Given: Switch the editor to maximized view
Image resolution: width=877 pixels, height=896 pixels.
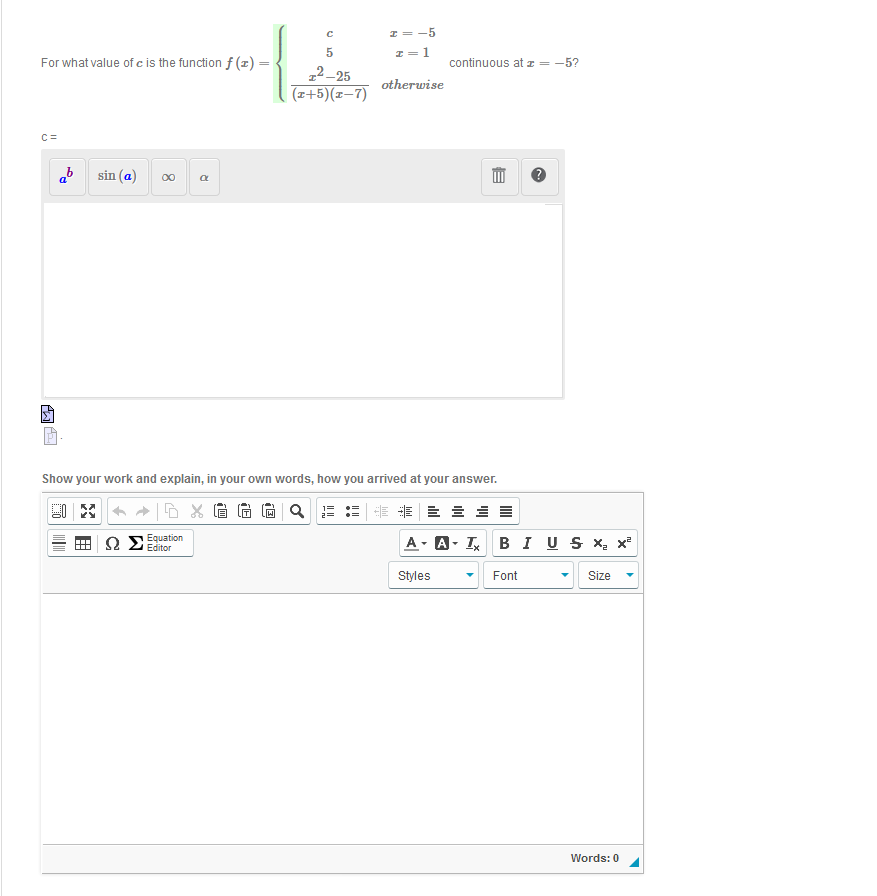Looking at the screenshot, I should 87,510.
